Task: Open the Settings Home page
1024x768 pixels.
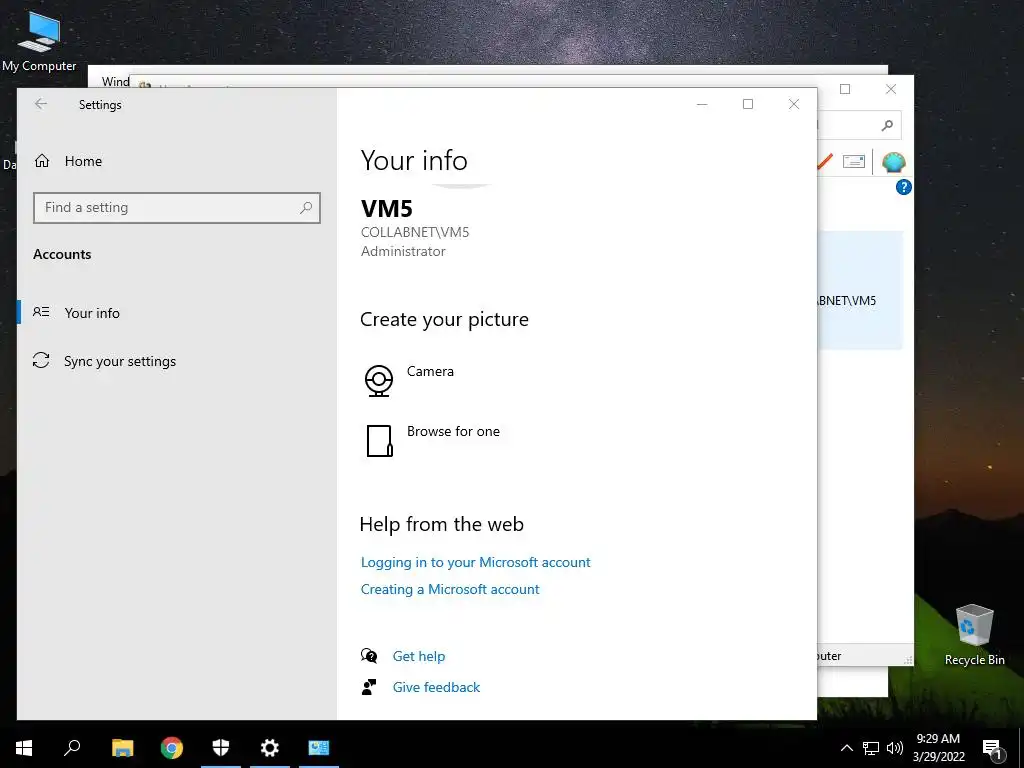Action: point(68,161)
